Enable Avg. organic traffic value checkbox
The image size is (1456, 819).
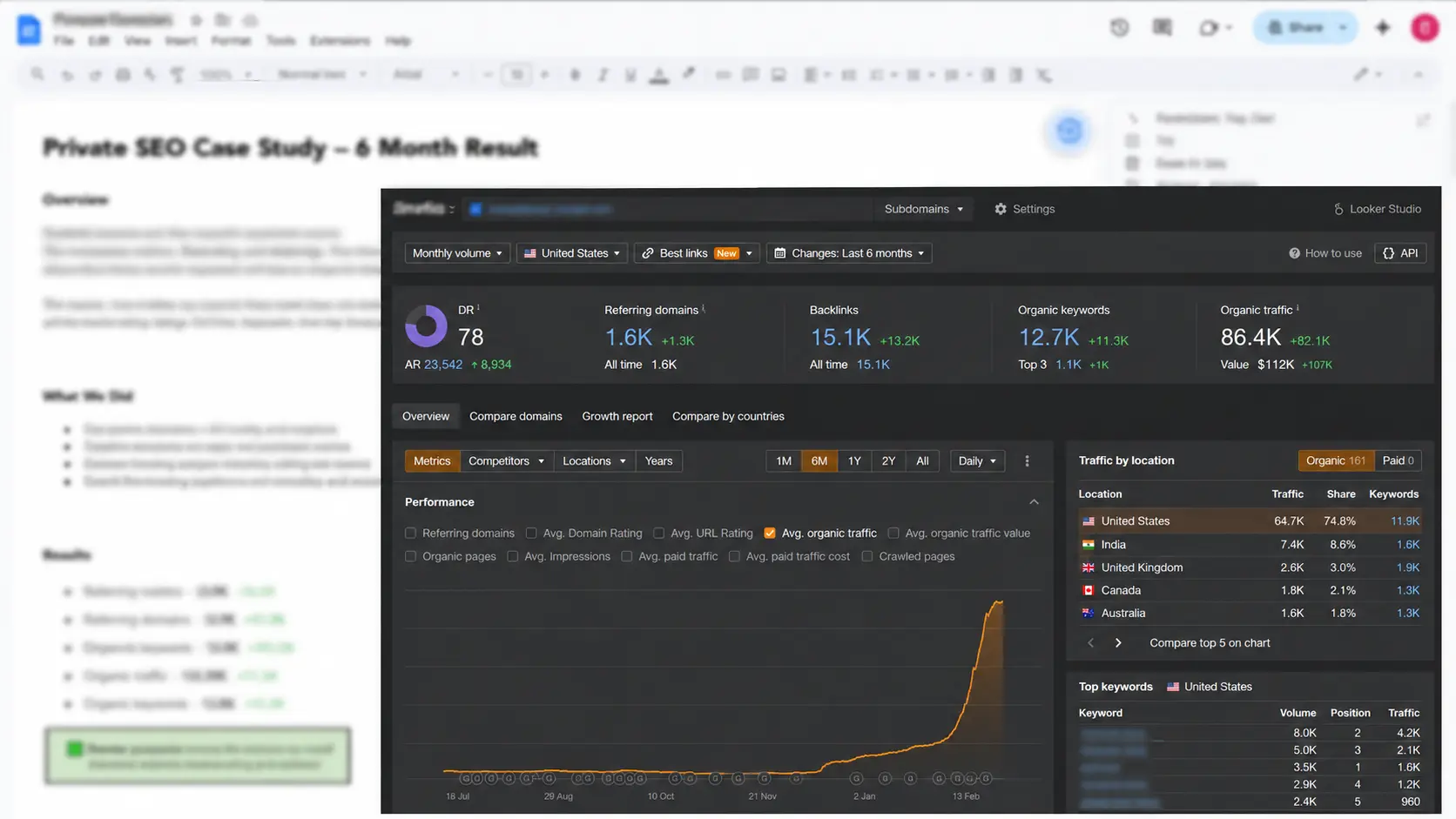pyautogui.click(x=893, y=534)
